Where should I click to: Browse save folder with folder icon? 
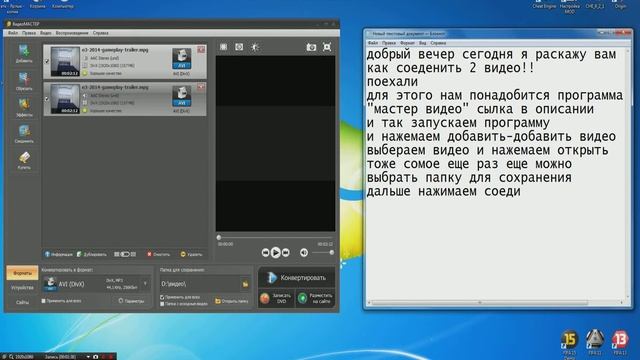point(245,284)
